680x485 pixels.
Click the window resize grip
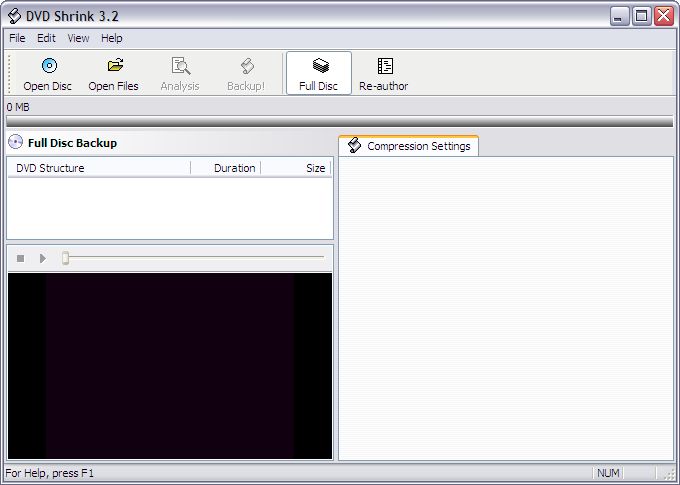click(668, 474)
